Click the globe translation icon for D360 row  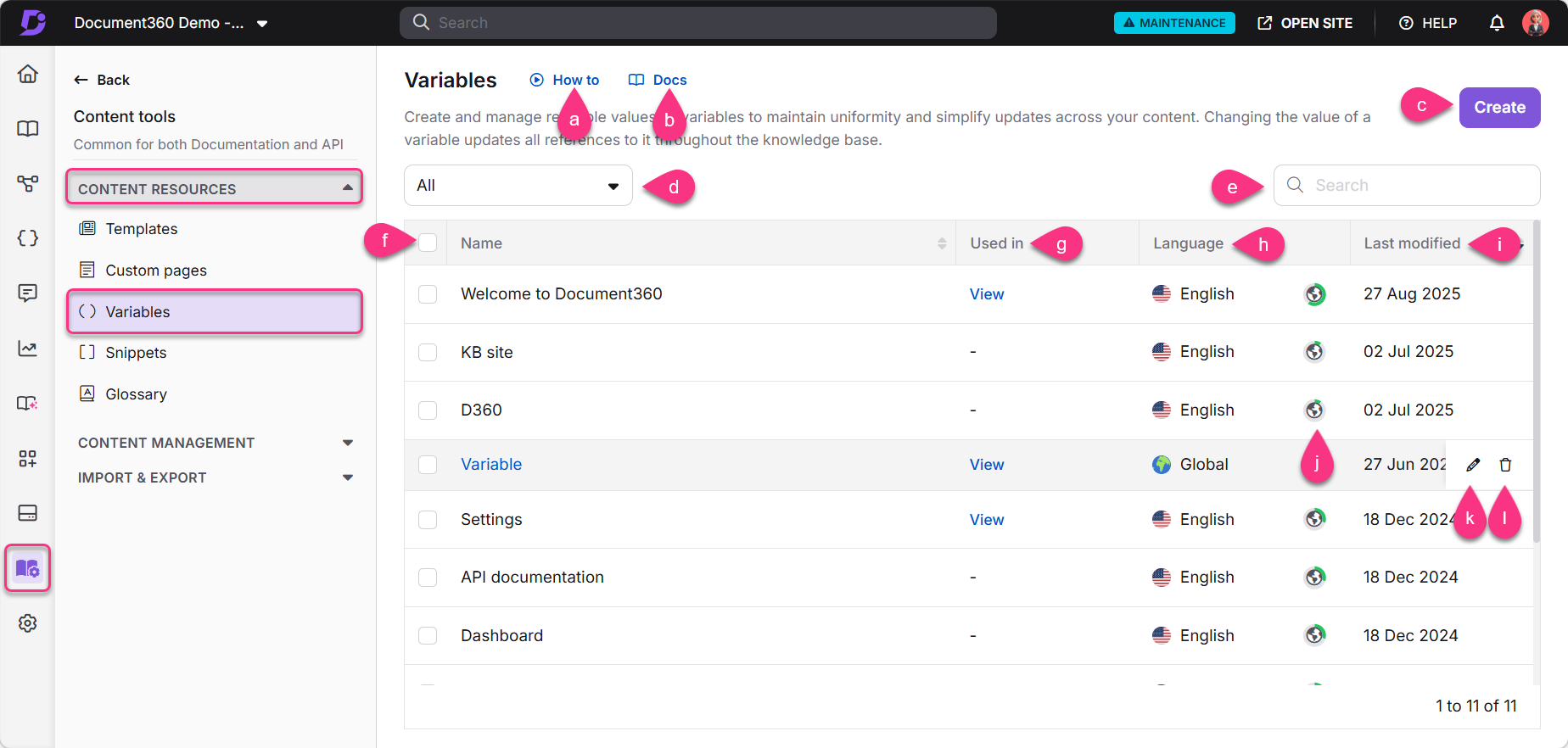tap(1314, 410)
